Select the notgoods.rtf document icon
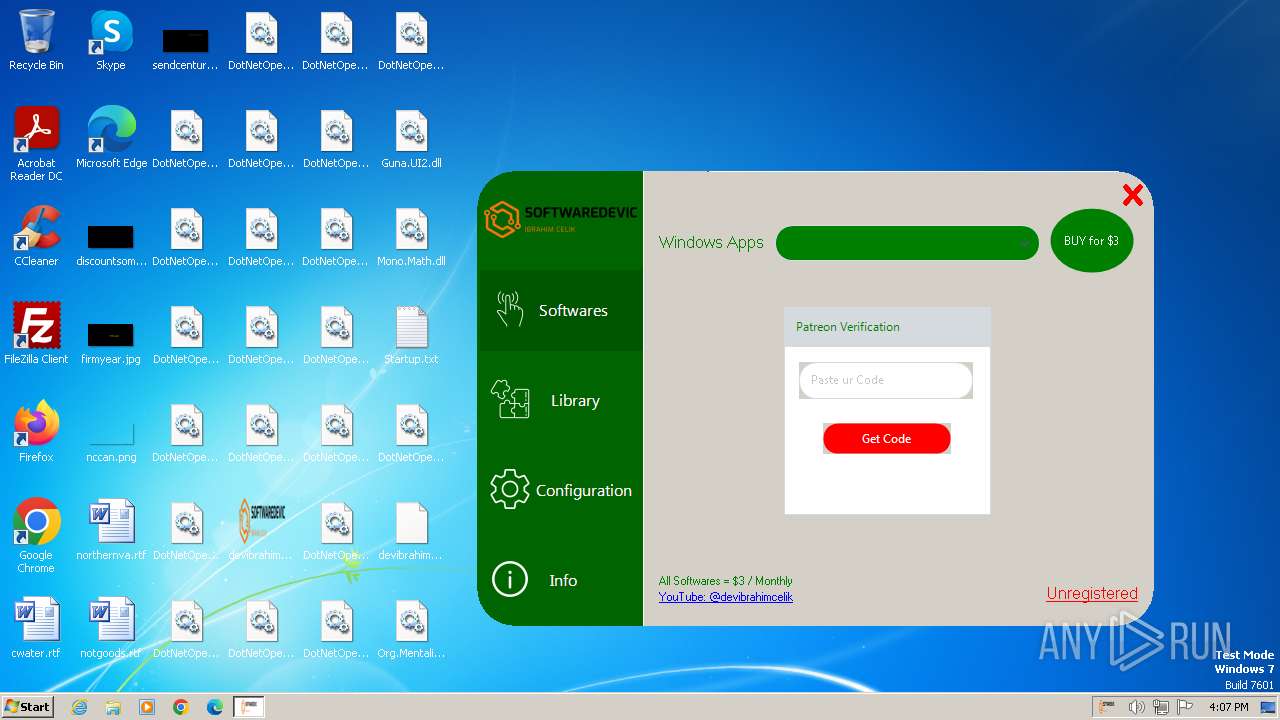The width and height of the screenshot is (1280, 720). 111,628
